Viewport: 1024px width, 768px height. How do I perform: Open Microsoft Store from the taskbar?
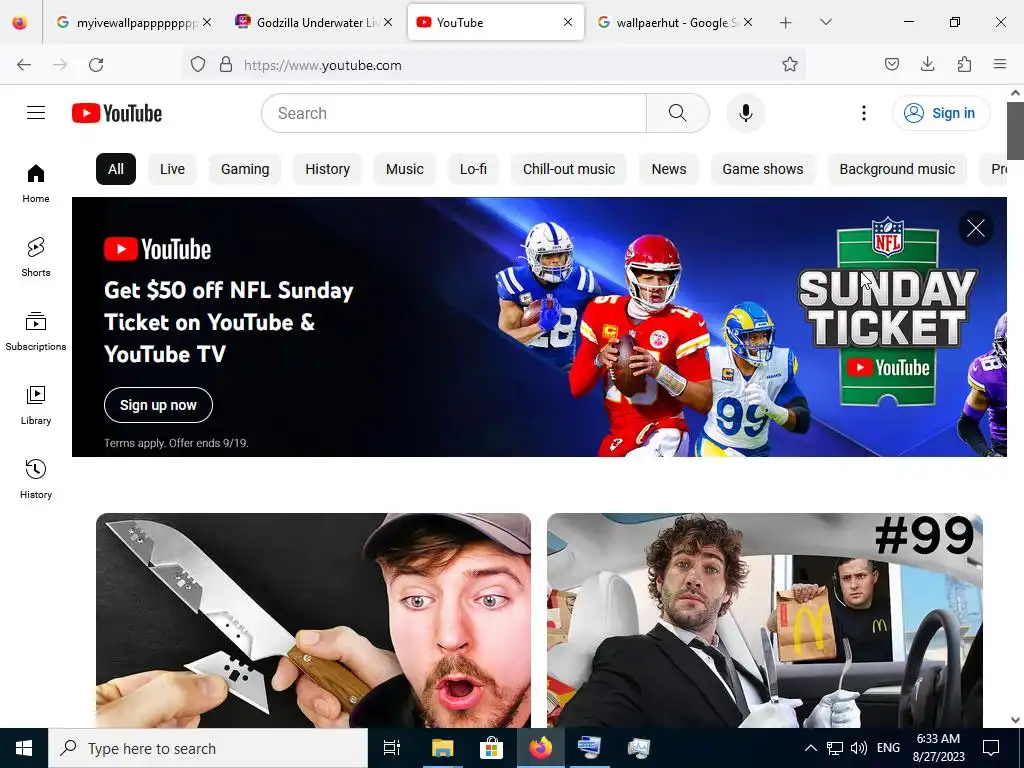click(x=491, y=748)
